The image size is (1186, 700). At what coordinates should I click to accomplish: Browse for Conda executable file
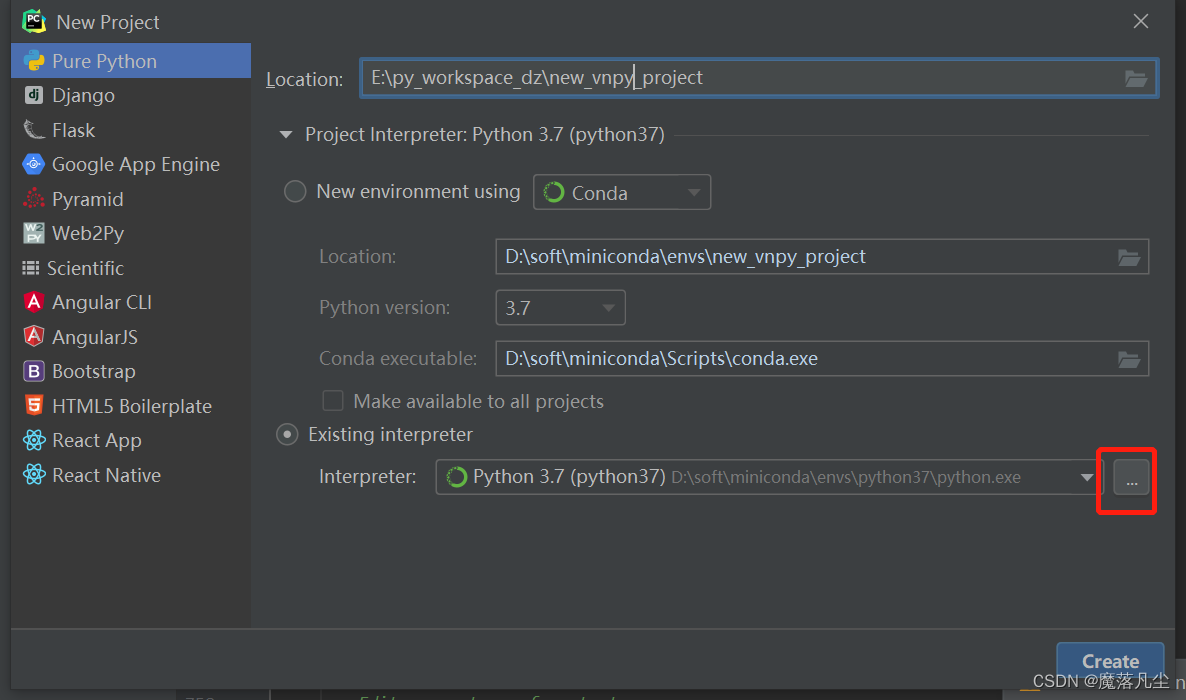click(x=1129, y=359)
